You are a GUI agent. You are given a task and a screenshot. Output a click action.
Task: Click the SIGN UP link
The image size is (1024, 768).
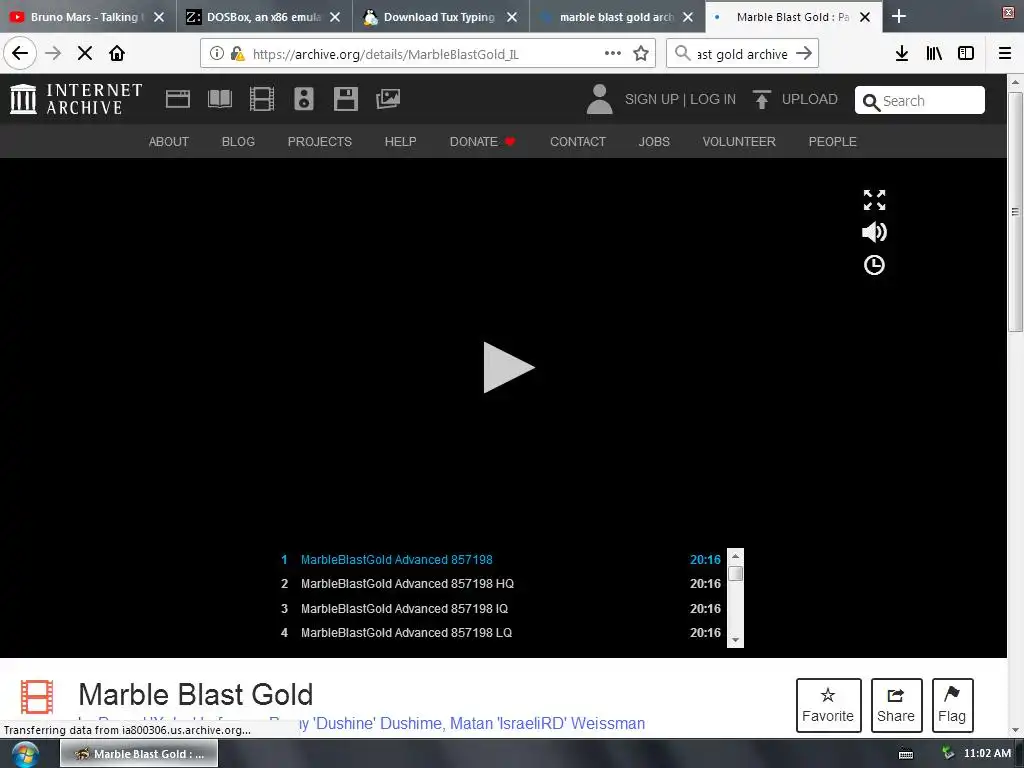click(x=652, y=99)
